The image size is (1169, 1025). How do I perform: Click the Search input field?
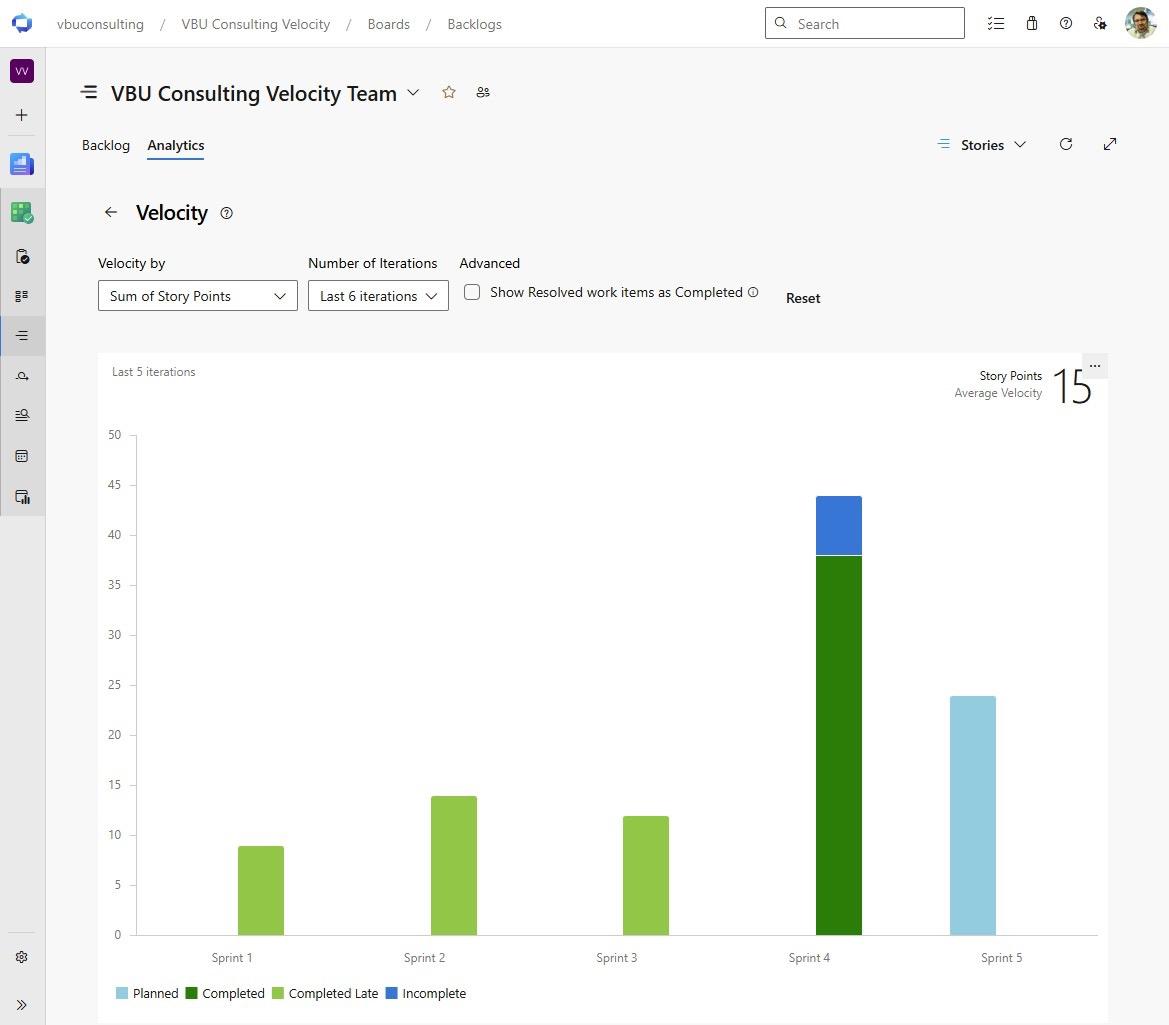865,23
